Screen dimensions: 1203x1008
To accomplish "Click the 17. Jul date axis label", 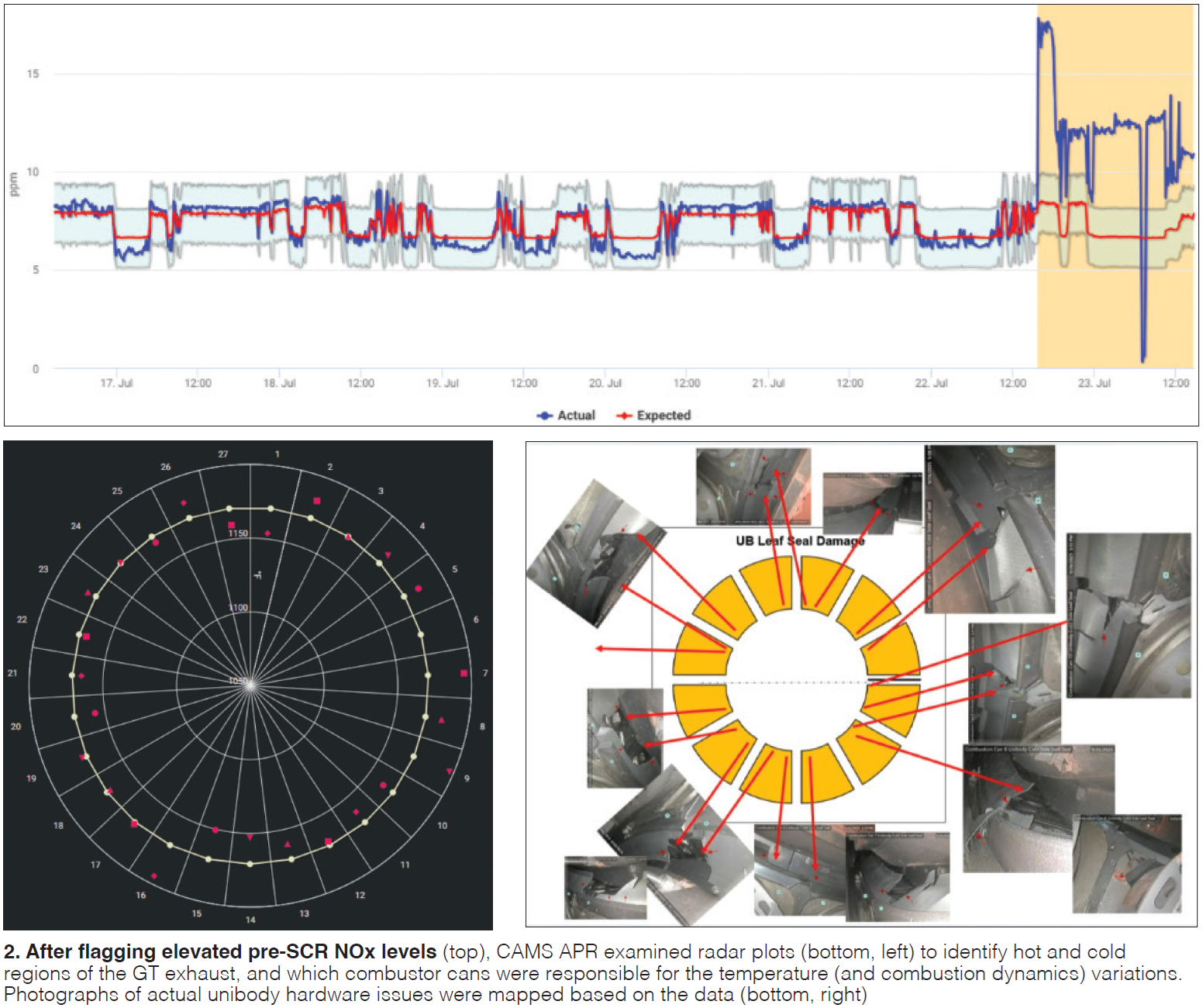I will click(x=116, y=383).
